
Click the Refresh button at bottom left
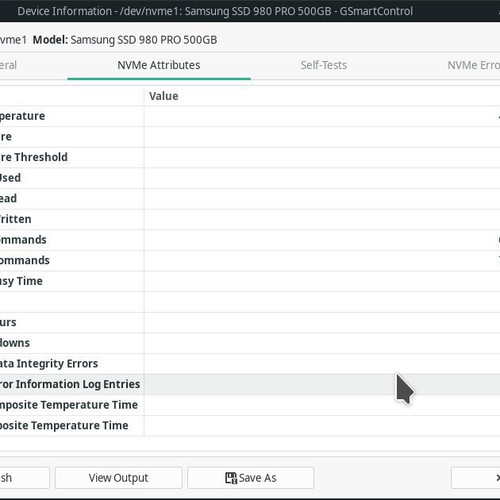(x=24, y=478)
